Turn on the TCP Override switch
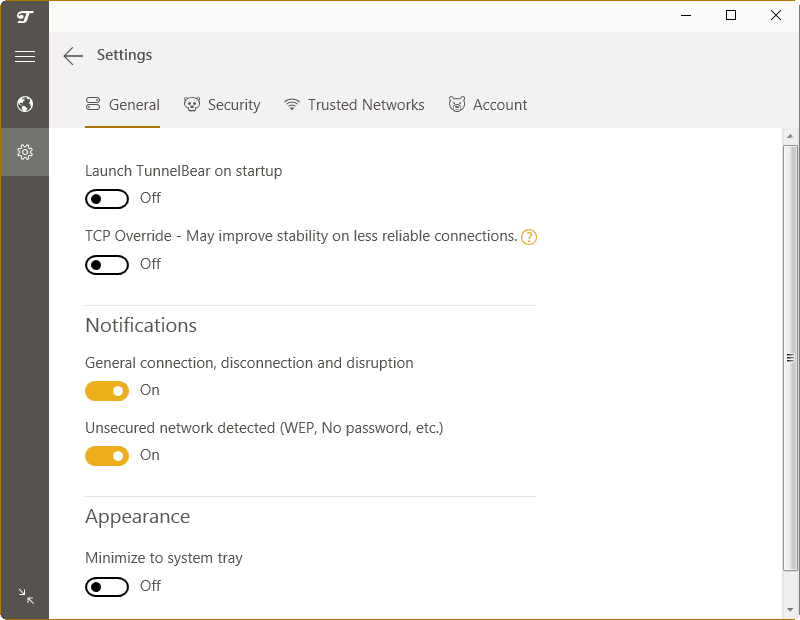800x620 pixels. (107, 265)
